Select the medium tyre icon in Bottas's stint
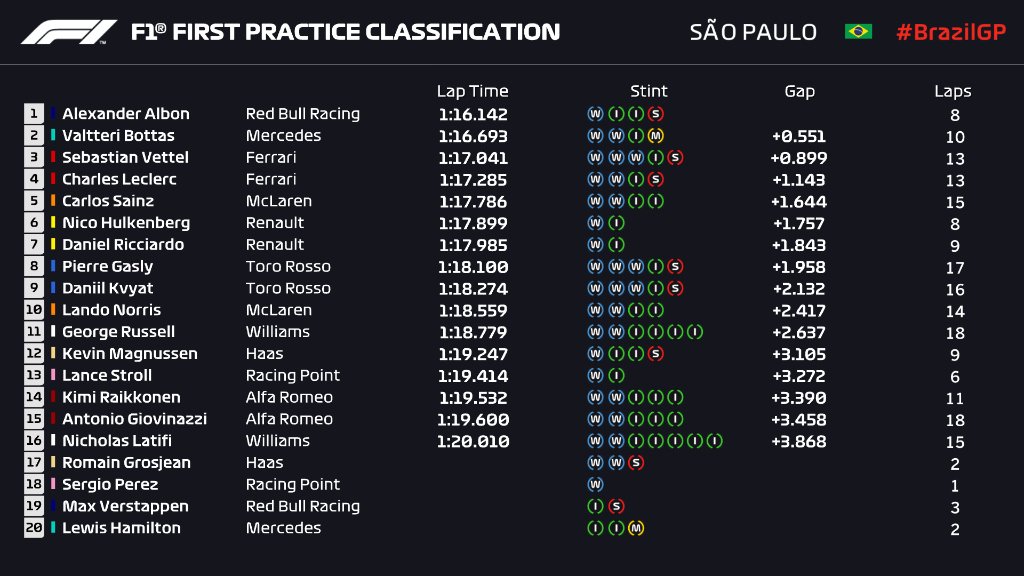This screenshot has height=576, width=1024. click(655, 136)
